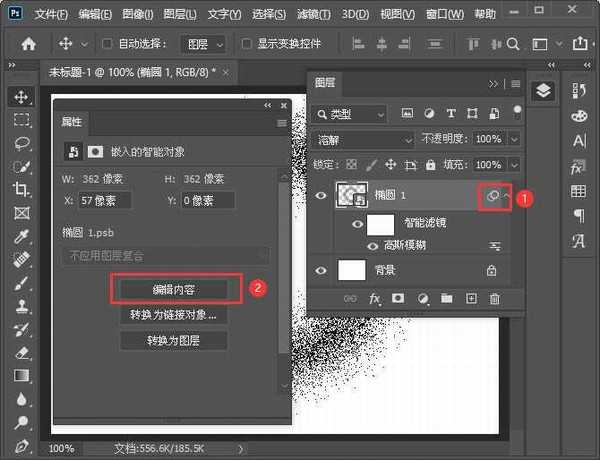The image size is (600, 460).
Task: Create new adjustment layer icon
Action: (423, 299)
